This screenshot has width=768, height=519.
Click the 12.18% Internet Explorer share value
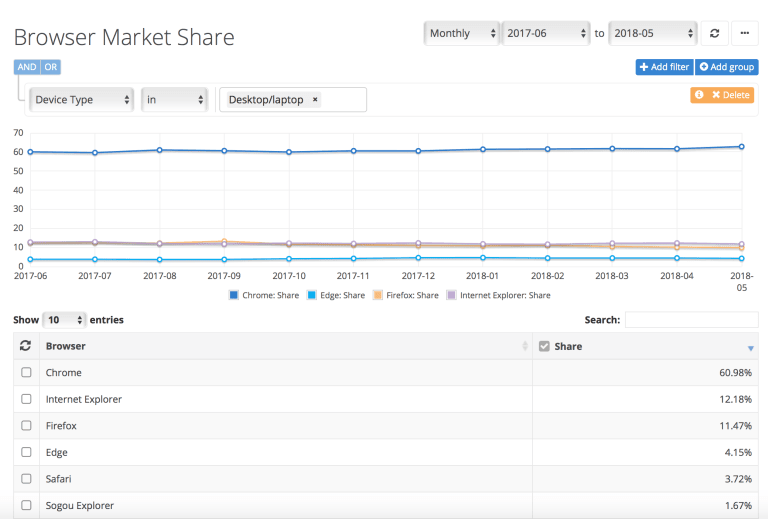pos(735,399)
